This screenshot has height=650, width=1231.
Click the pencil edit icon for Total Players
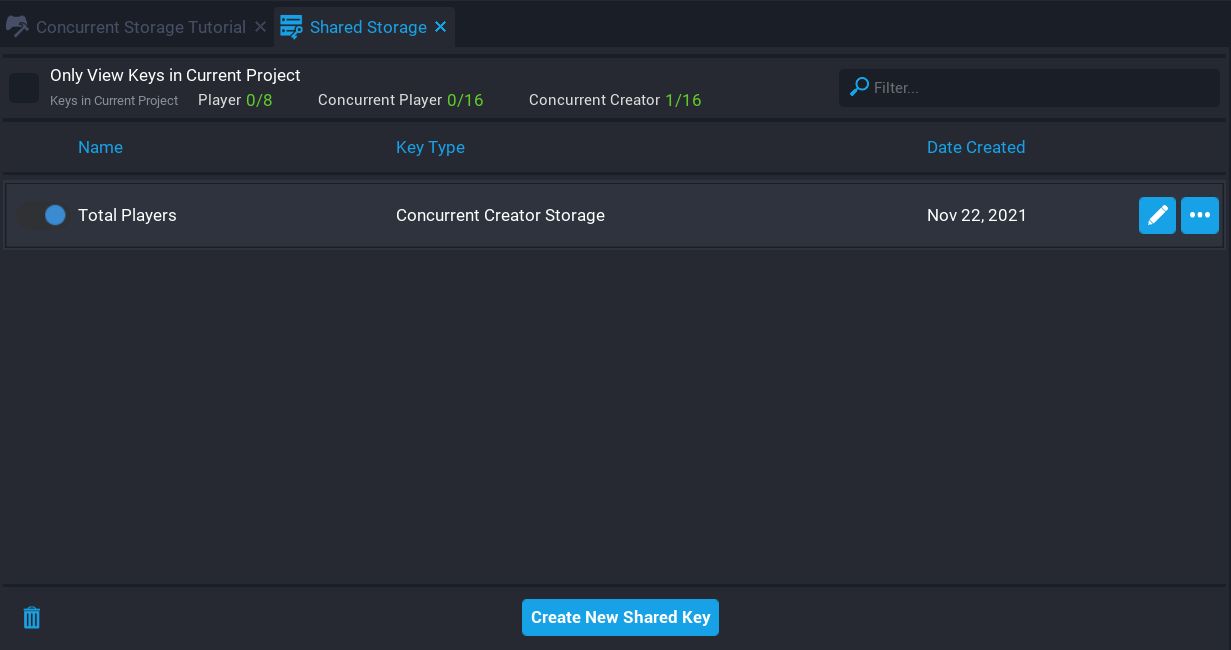click(1157, 215)
